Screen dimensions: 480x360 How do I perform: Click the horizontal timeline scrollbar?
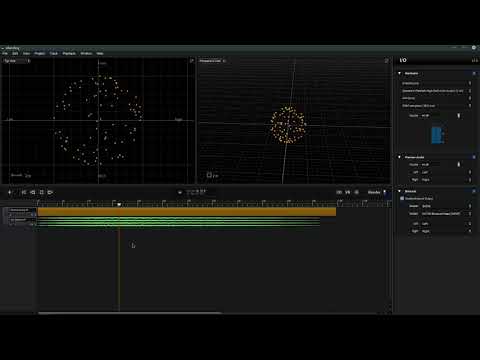tap(130, 313)
